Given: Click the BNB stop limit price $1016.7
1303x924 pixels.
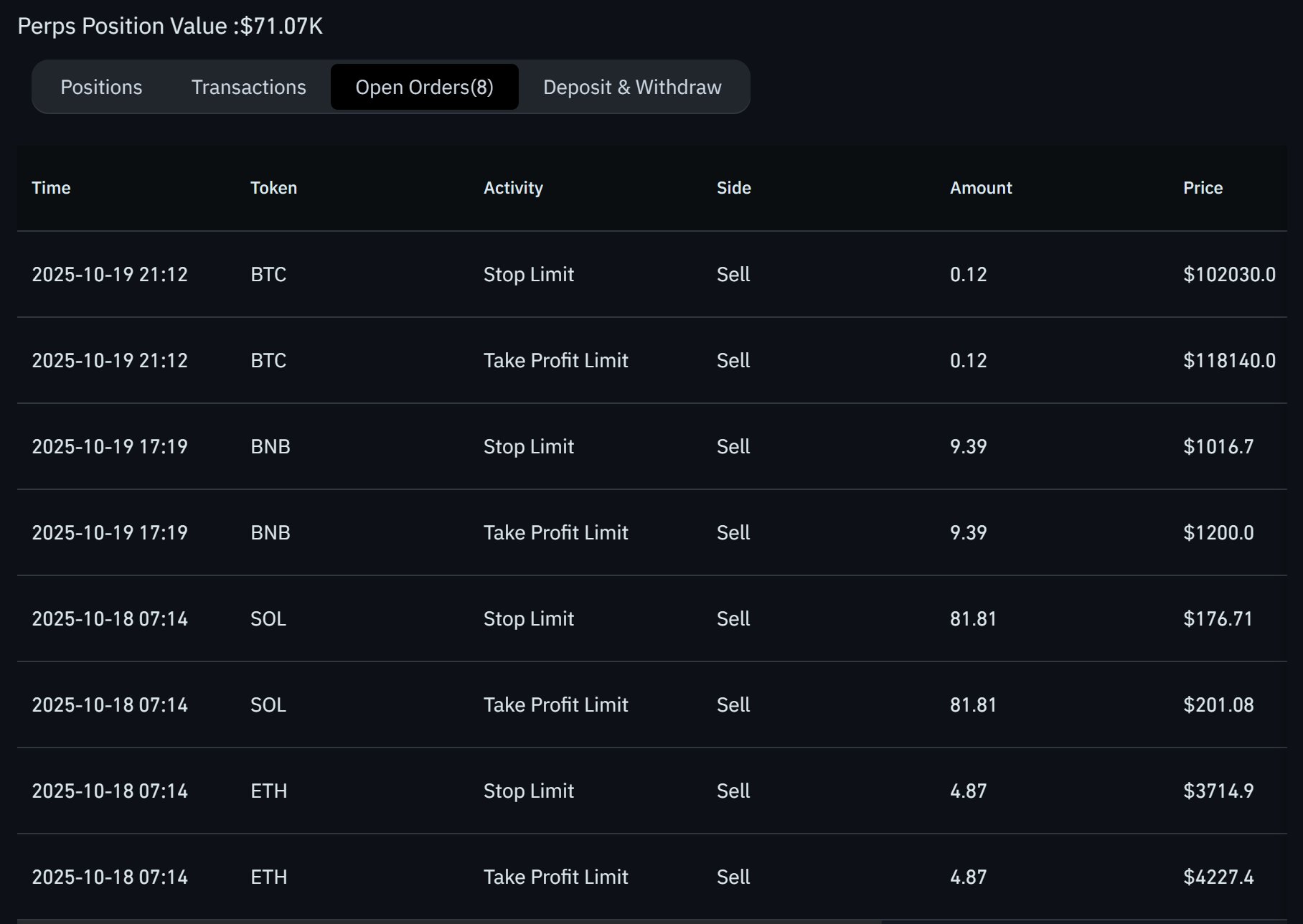Looking at the screenshot, I should click(1218, 447).
